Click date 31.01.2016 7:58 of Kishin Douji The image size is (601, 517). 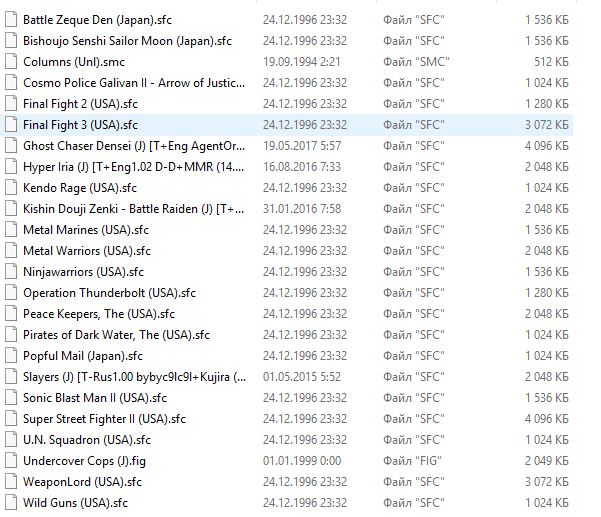(302, 209)
